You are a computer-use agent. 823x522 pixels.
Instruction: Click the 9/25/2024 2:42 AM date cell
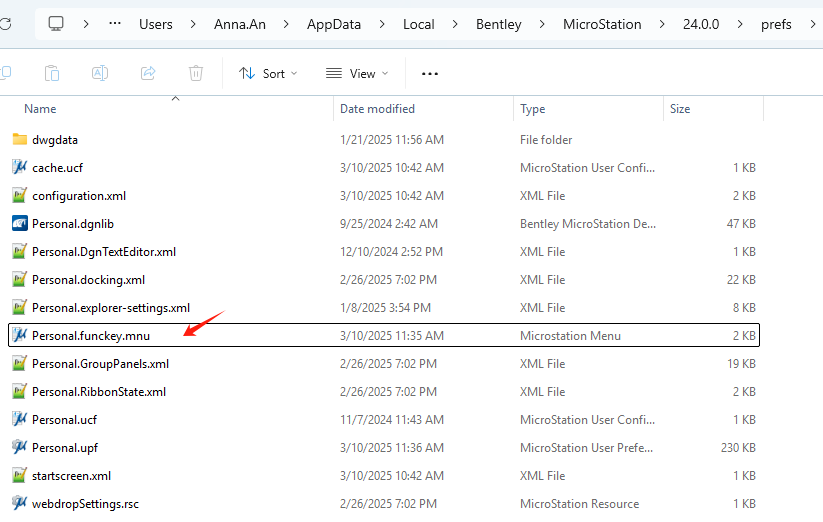pos(389,224)
